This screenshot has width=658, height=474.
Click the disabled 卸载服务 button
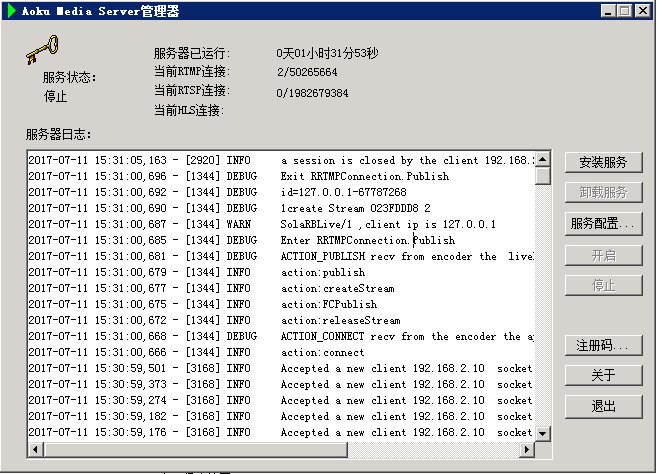tap(603, 193)
